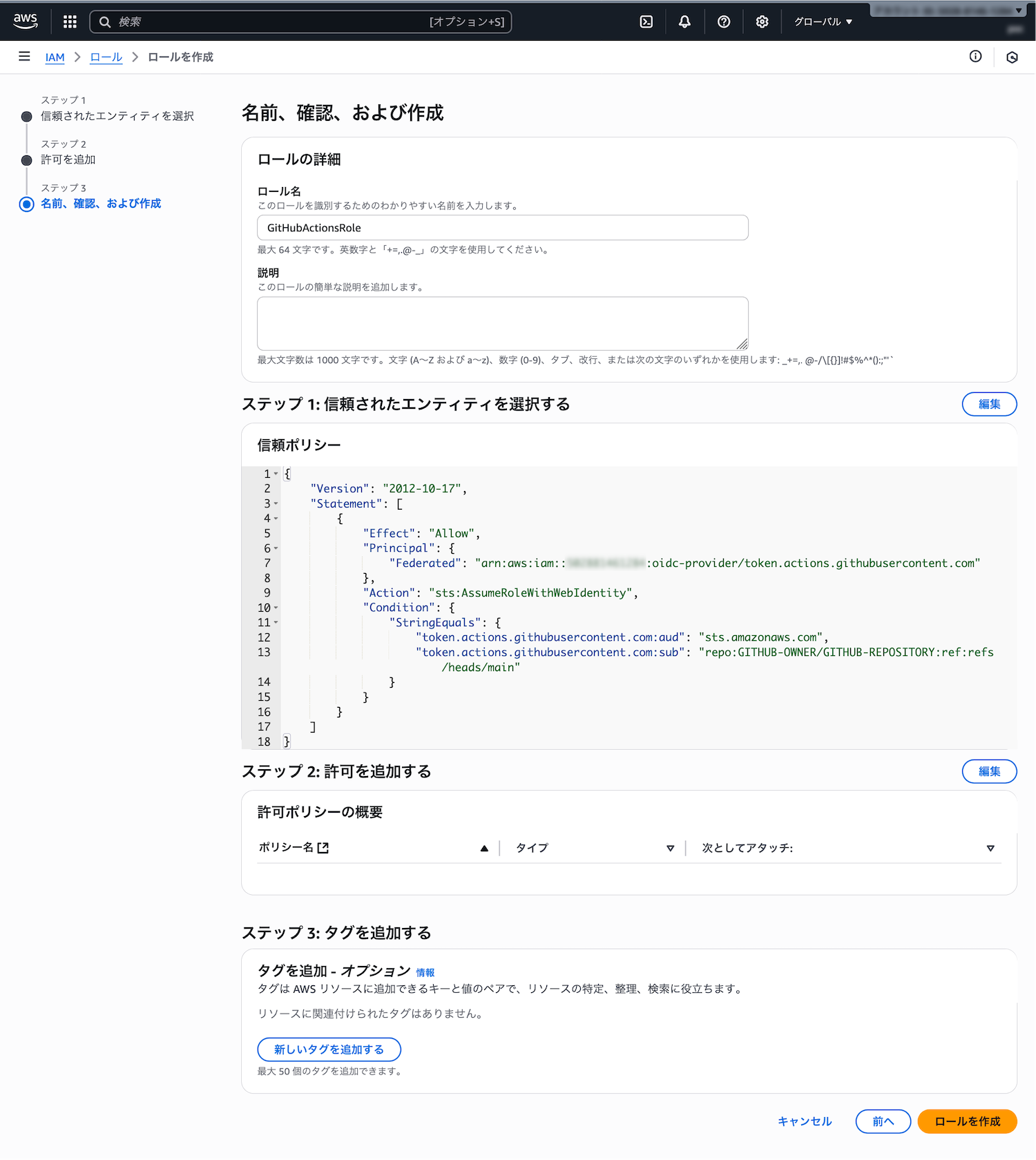
Task: Click the AWS logo home icon
Action: [26, 21]
